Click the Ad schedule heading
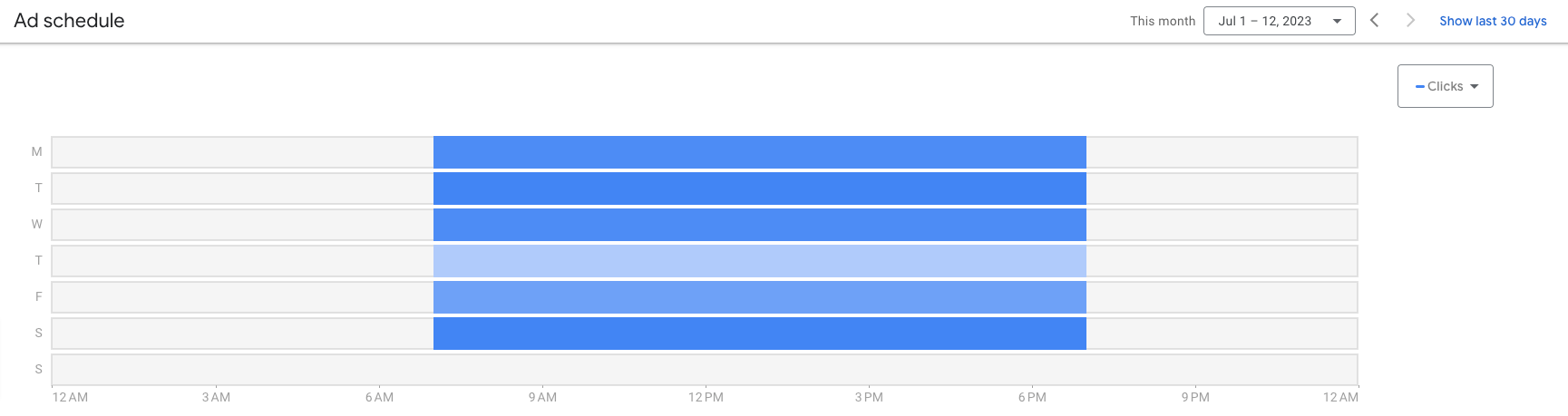1568x416 pixels. click(x=69, y=21)
